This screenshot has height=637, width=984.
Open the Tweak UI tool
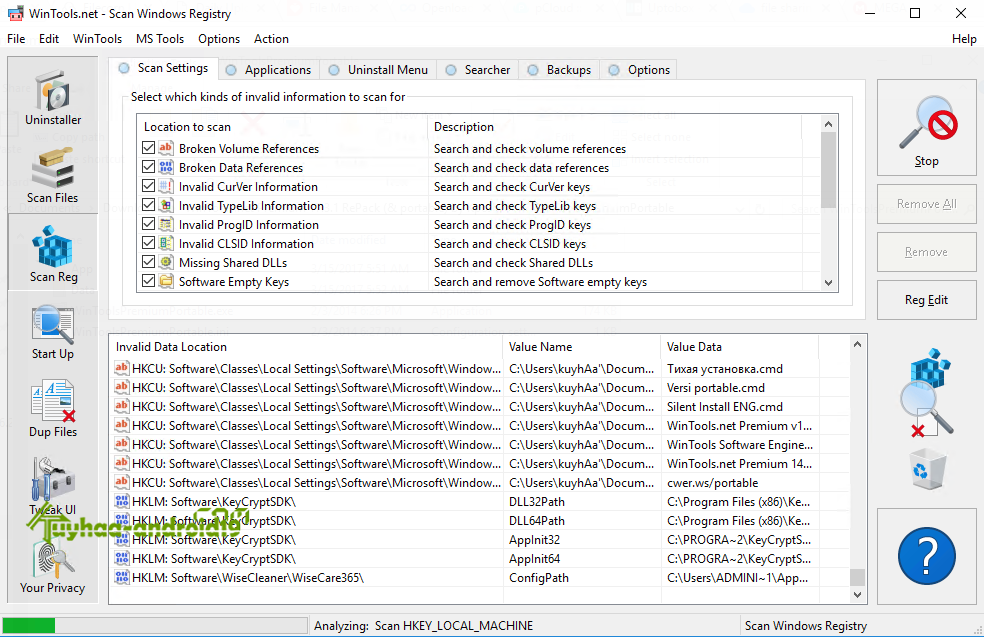coord(53,487)
